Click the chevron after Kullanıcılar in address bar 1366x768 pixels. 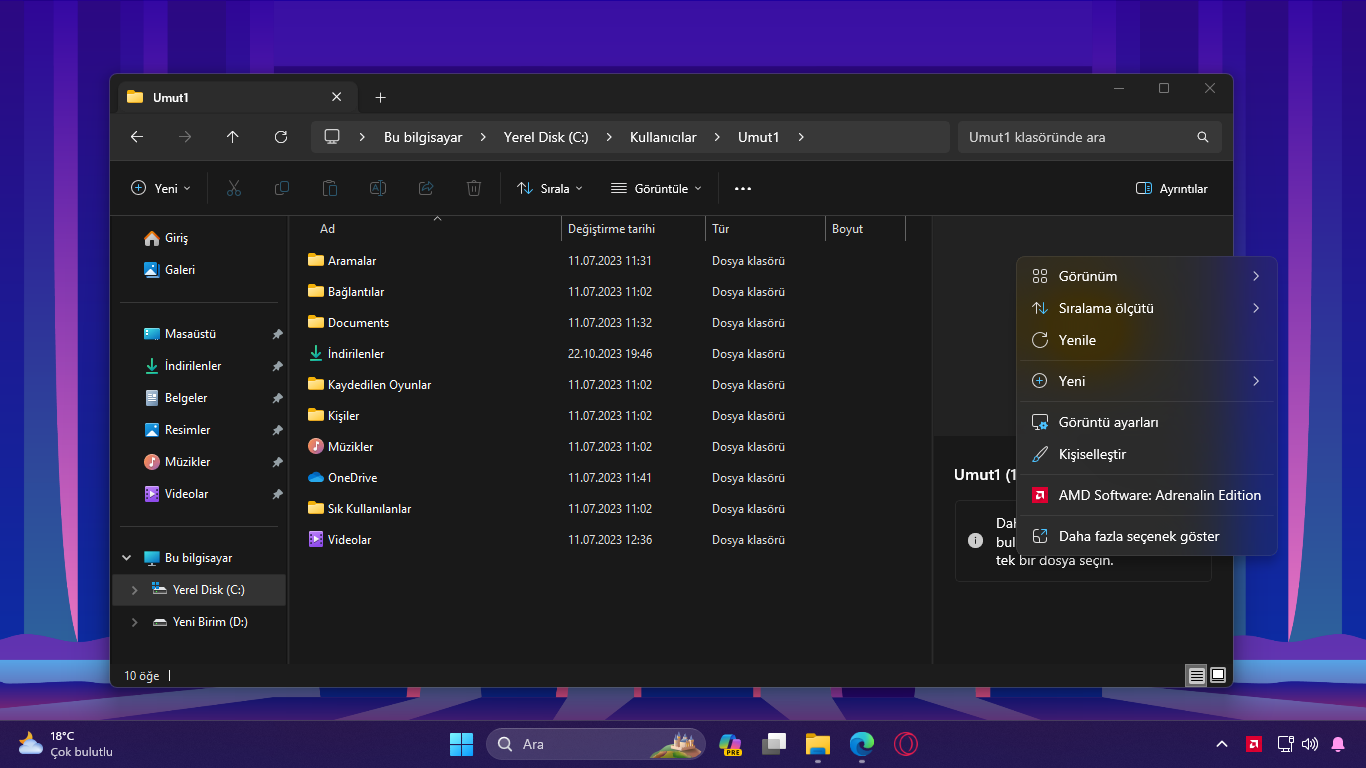[x=717, y=137]
